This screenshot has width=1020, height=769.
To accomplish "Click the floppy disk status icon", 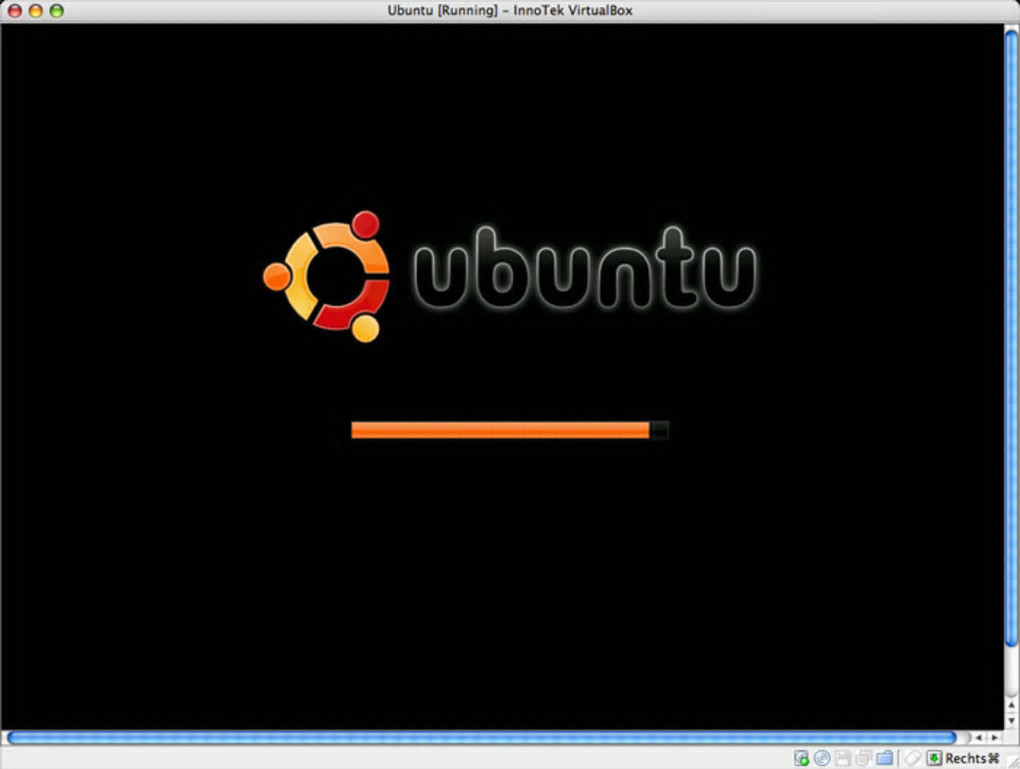I will [843, 758].
